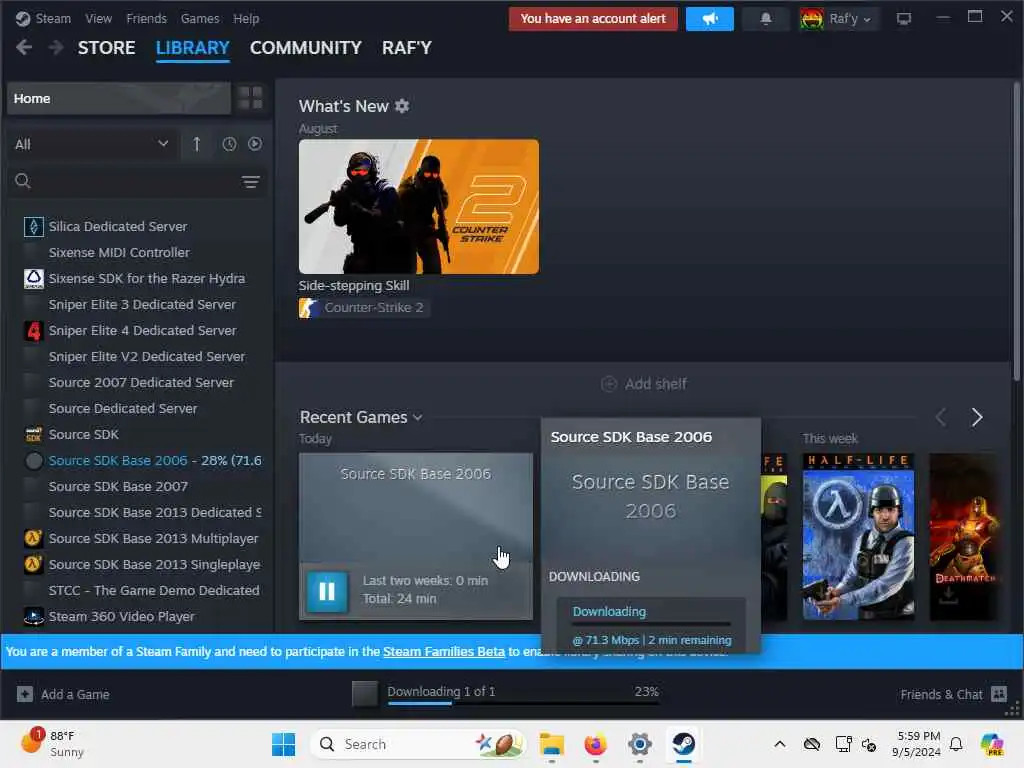This screenshot has width=1024, height=768.
Task: Open the RAF'Y profile tab
Action: pos(407,48)
